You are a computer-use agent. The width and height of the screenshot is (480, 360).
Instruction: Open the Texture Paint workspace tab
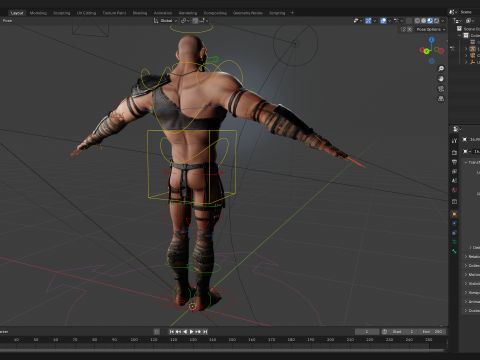114,13
